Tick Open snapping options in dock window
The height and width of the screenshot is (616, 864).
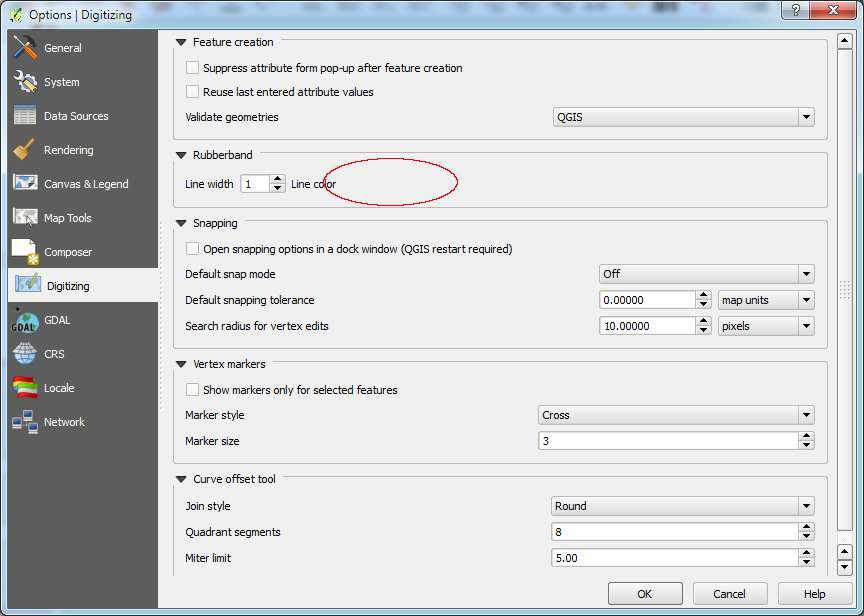tap(192, 248)
